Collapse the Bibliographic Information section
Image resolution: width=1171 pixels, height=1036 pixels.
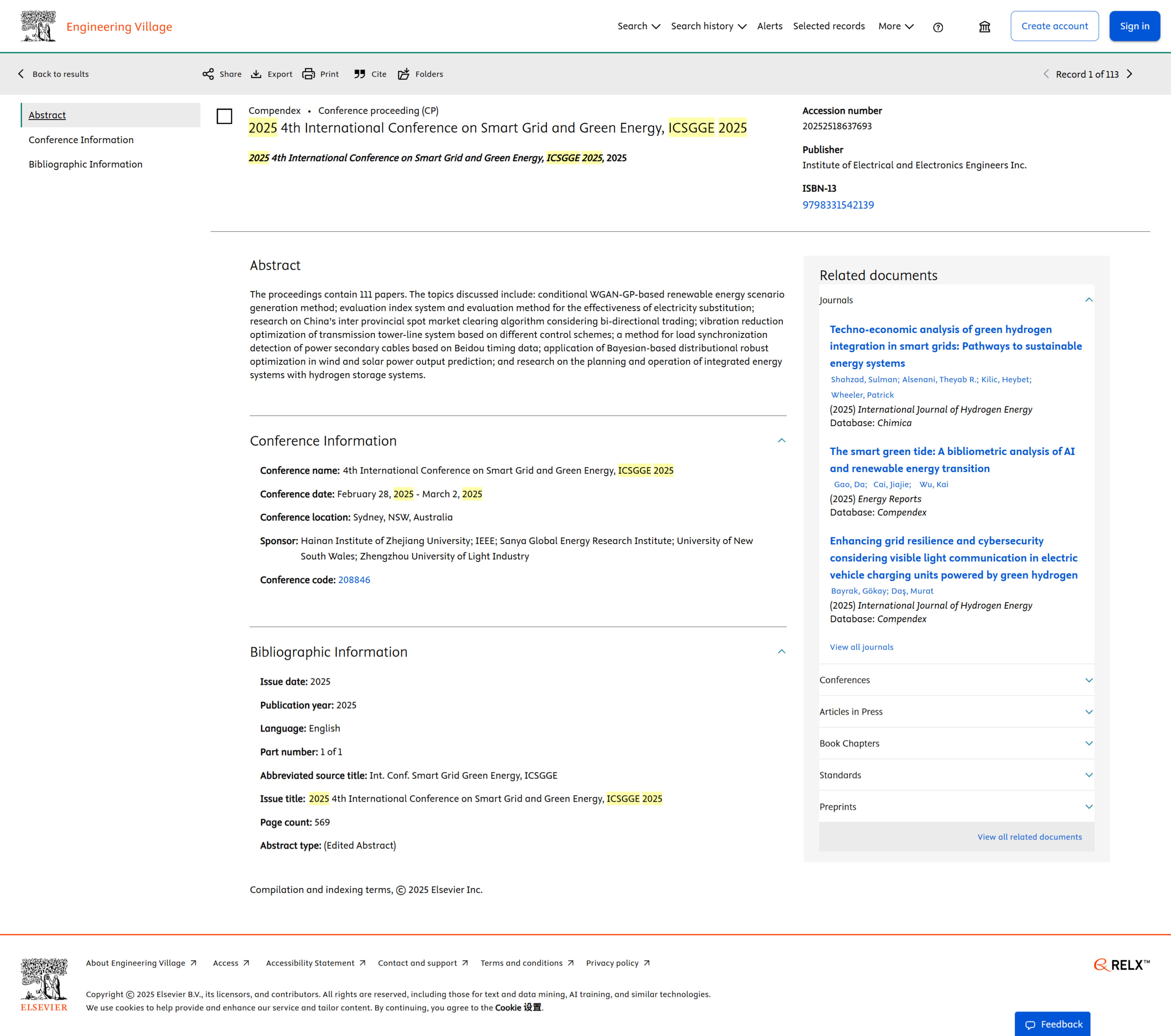point(781,652)
